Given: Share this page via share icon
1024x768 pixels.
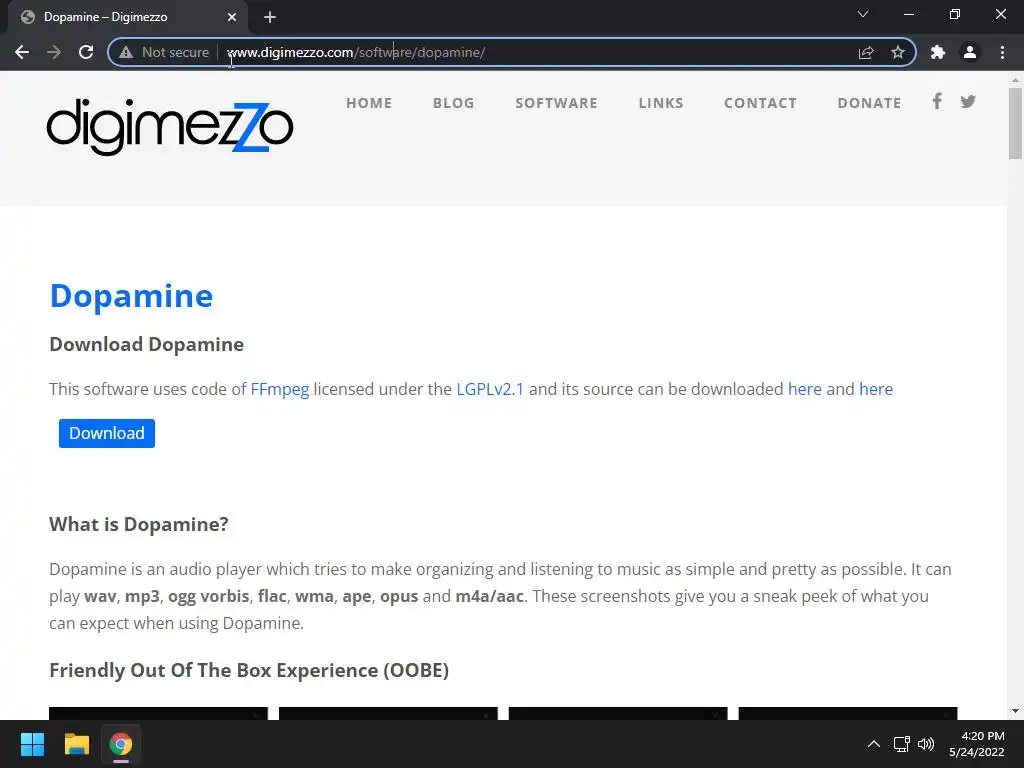Looking at the screenshot, I should [x=866, y=52].
